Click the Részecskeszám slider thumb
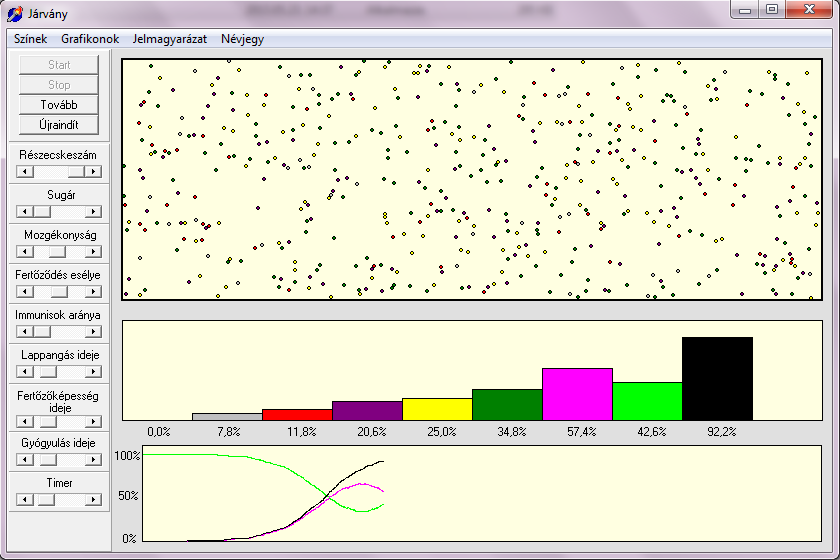Image resolution: width=840 pixels, height=560 pixels. click(76, 171)
